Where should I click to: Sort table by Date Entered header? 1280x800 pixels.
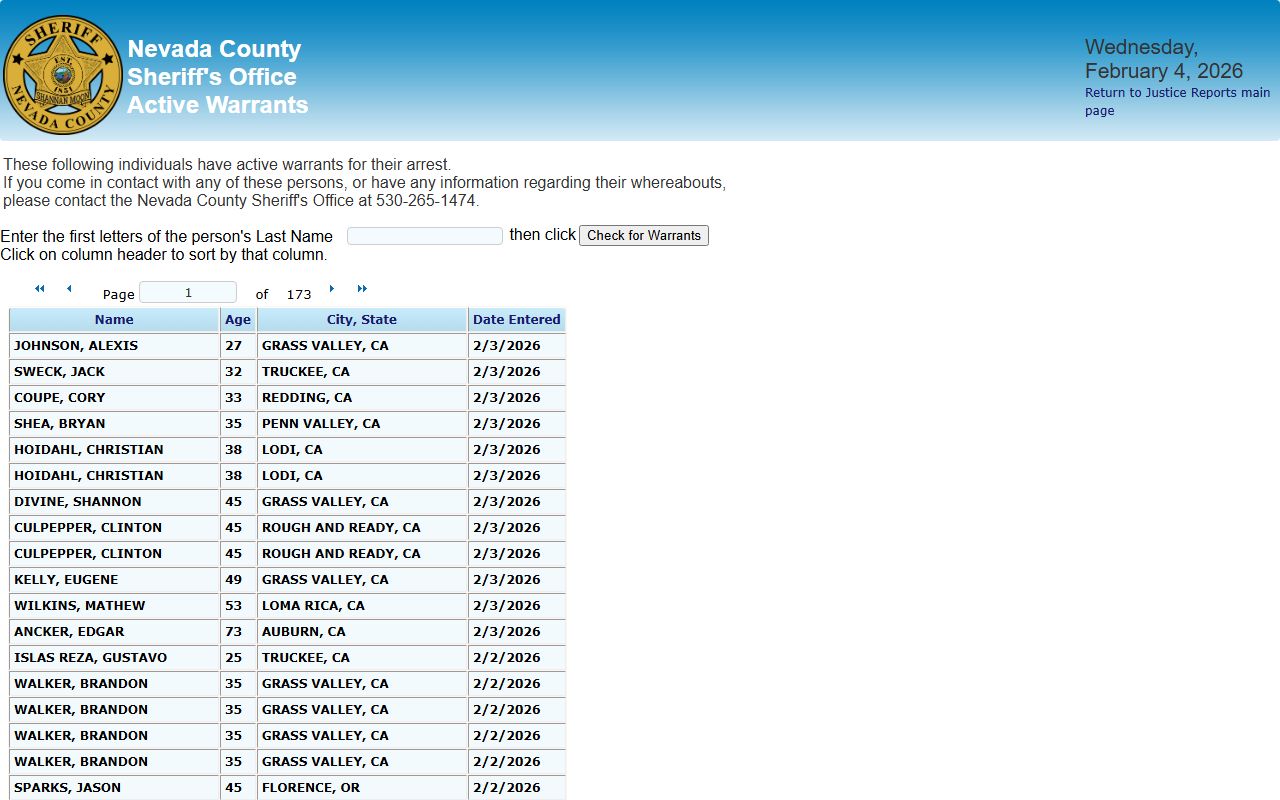point(517,320)
